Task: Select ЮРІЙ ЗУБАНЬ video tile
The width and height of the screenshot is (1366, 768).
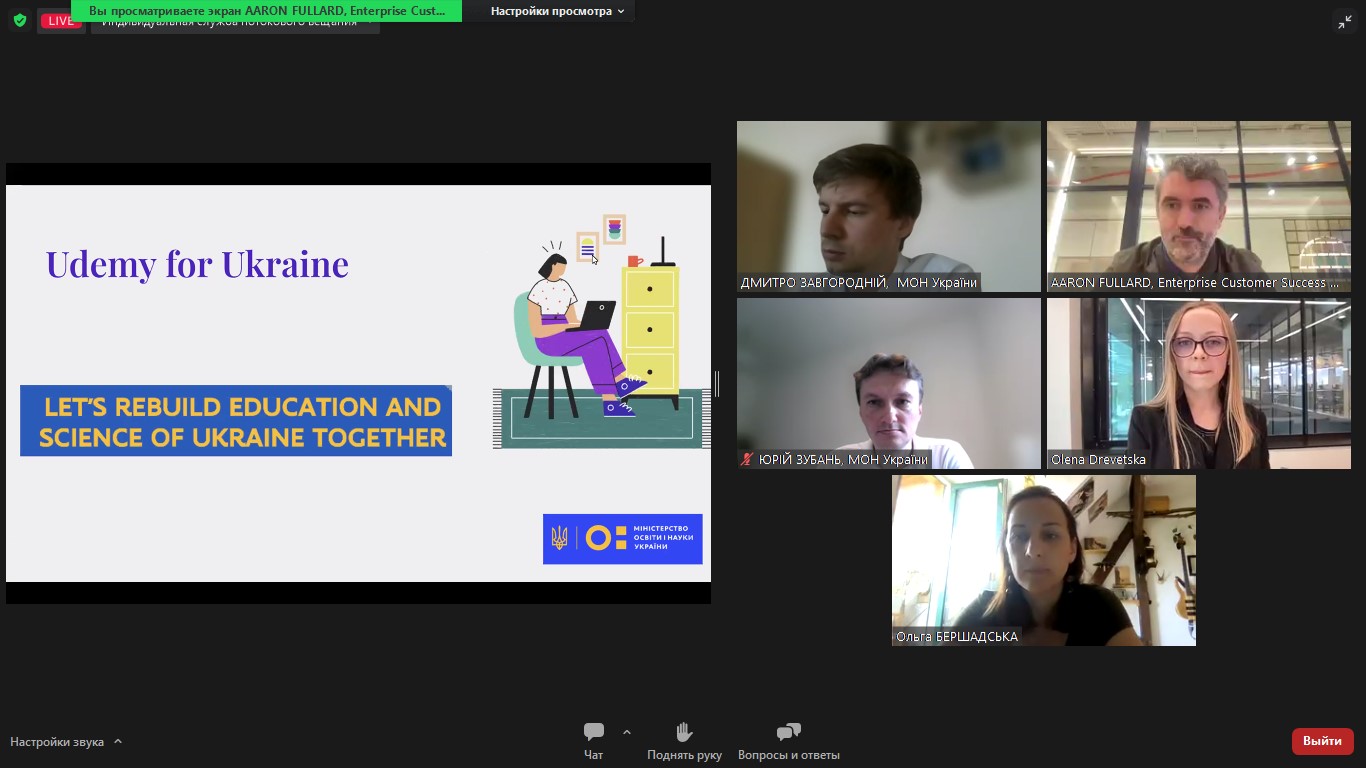Action: click(889, 384)
